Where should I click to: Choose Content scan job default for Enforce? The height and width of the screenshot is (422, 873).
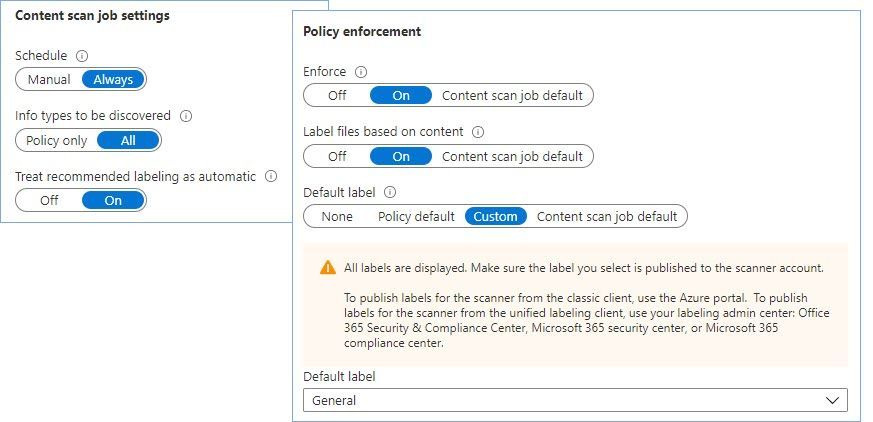coord(512,95)
